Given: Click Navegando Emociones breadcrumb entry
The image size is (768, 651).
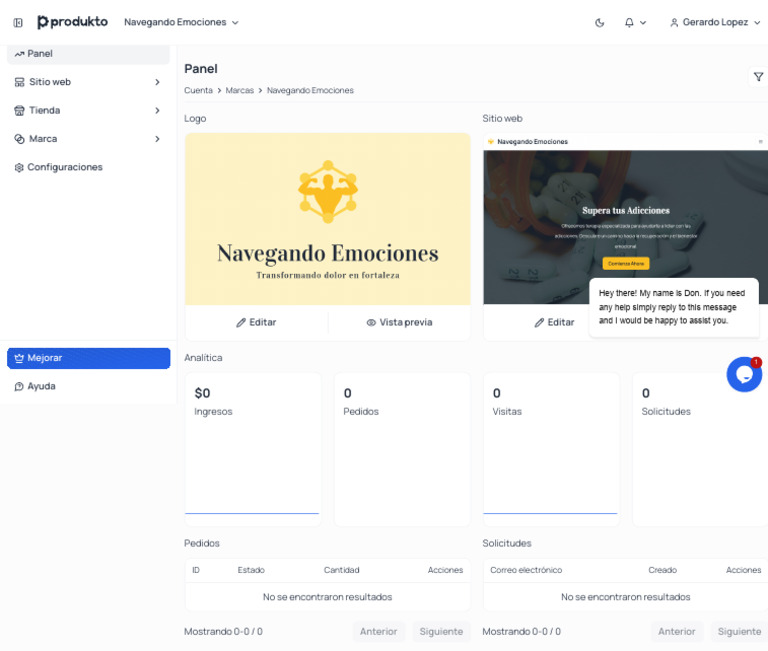Looking at the screenshot, I should coord(310,90).
